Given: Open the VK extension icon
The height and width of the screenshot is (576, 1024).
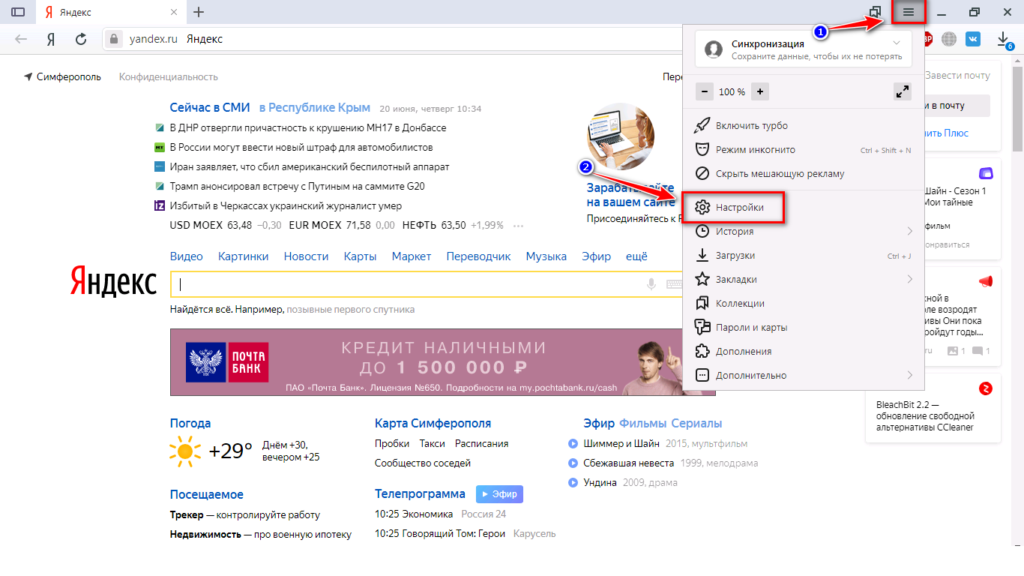Looking at the screenshot, I should click(973, 39).
